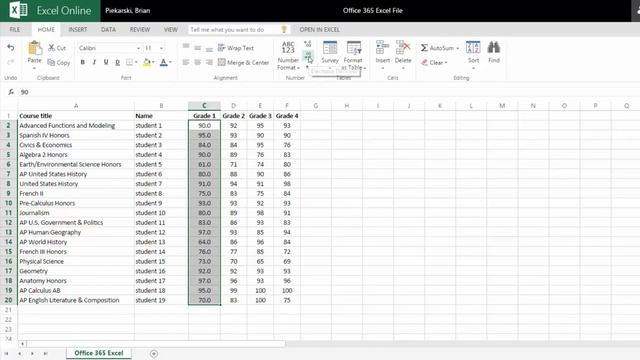Select cell 'Physical Science'

(76, 261)
